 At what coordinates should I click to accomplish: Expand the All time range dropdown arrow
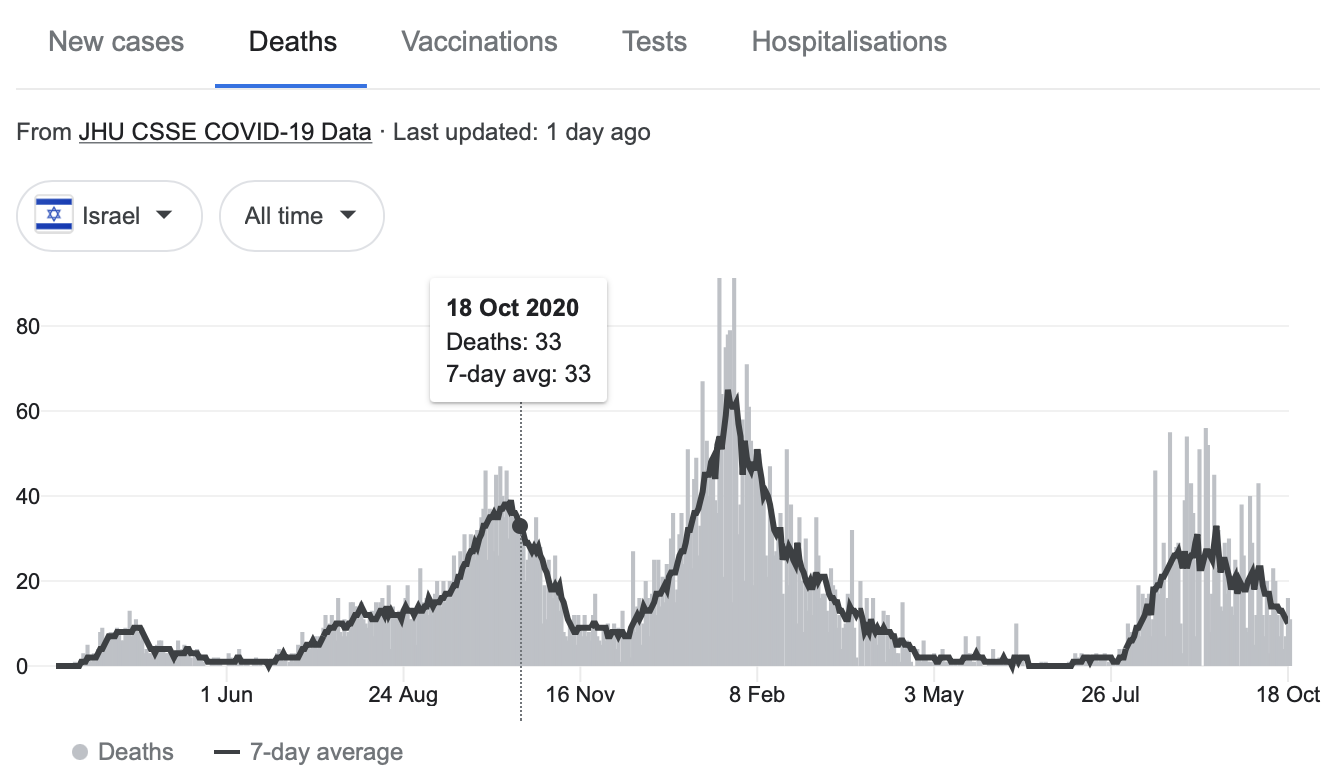(348, 215)
